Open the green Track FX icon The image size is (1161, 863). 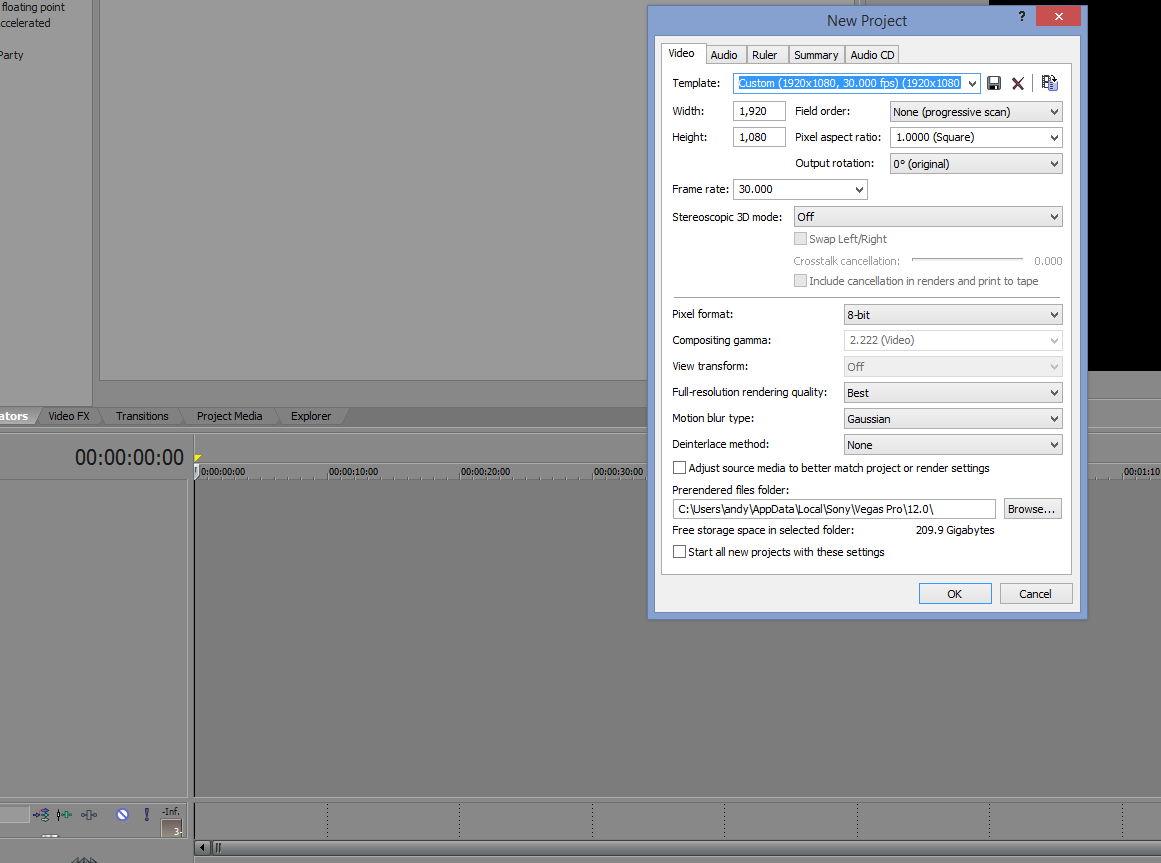click(x=65, y=814)
